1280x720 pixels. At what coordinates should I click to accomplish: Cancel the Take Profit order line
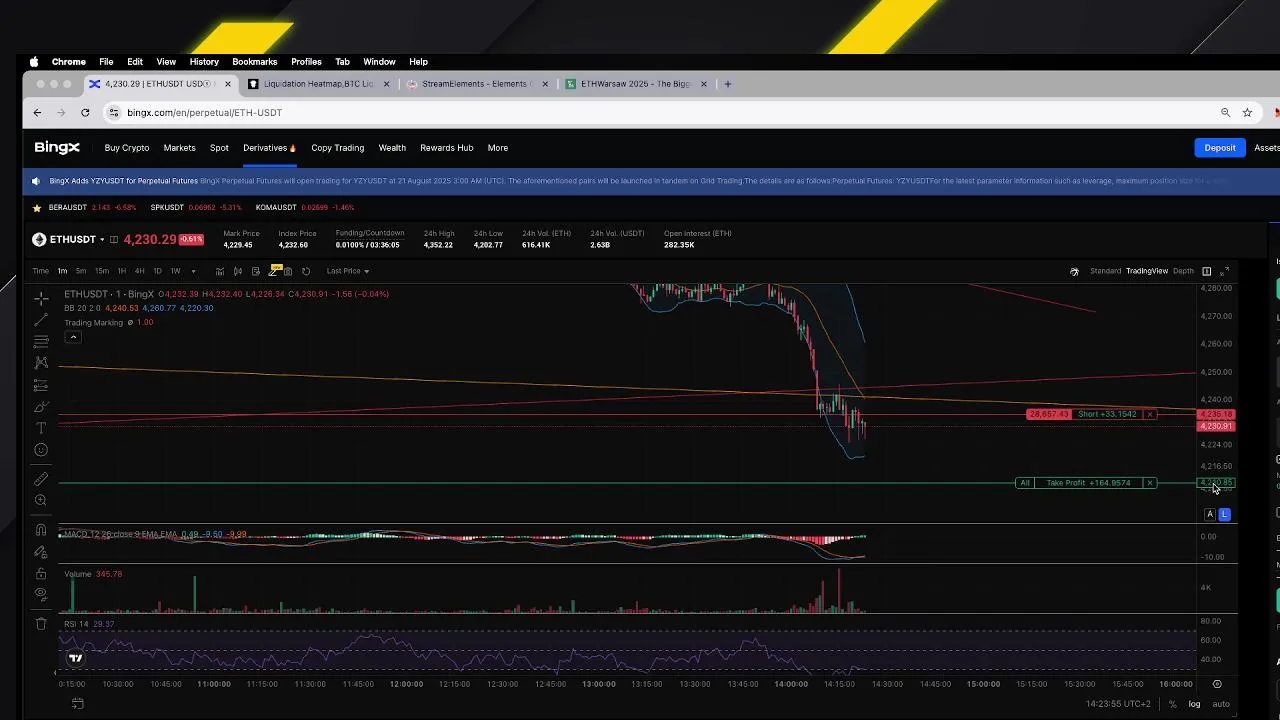[x=1150, y=483]
